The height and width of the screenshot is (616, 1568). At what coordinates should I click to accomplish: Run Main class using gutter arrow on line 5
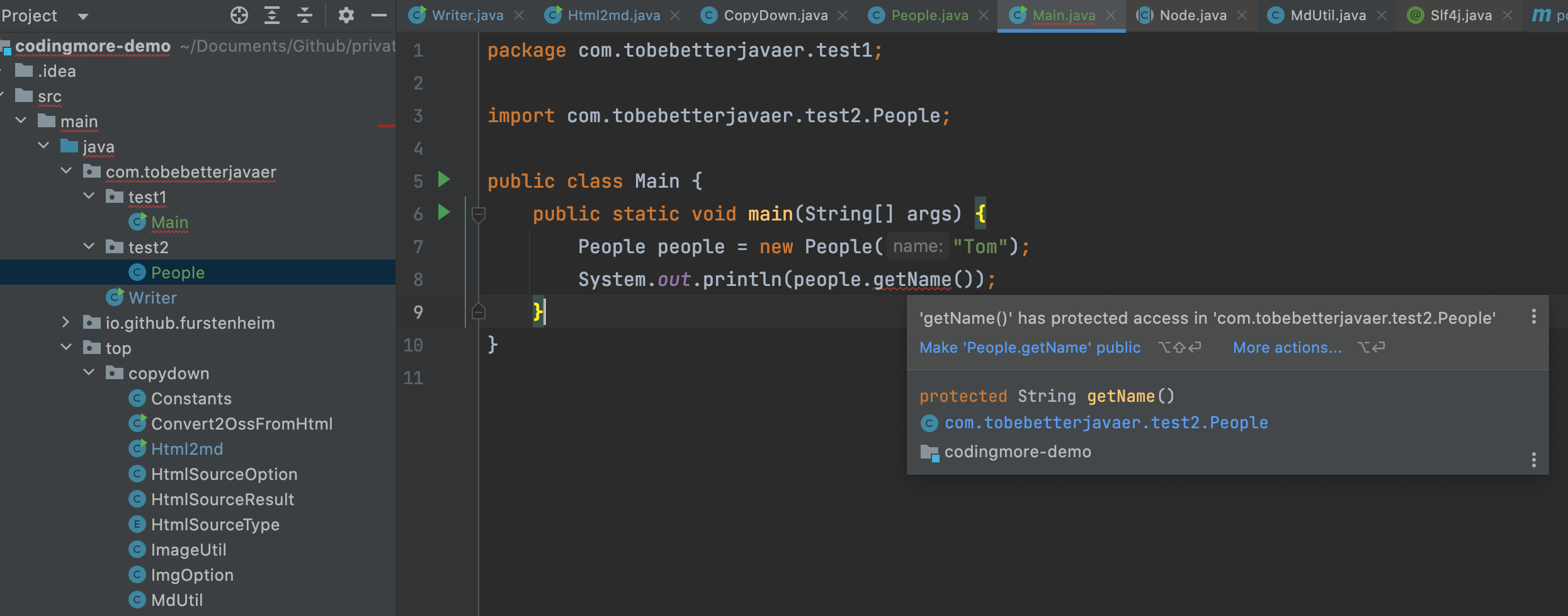[x=444, y=180]
